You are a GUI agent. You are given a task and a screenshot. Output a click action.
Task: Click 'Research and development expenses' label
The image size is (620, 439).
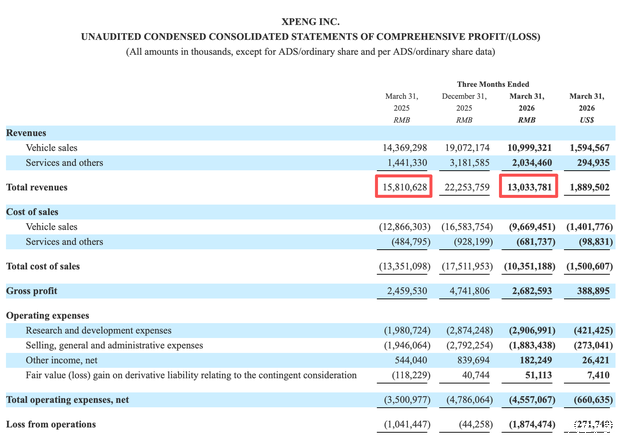pyautogui.click(x=98, y=331)
